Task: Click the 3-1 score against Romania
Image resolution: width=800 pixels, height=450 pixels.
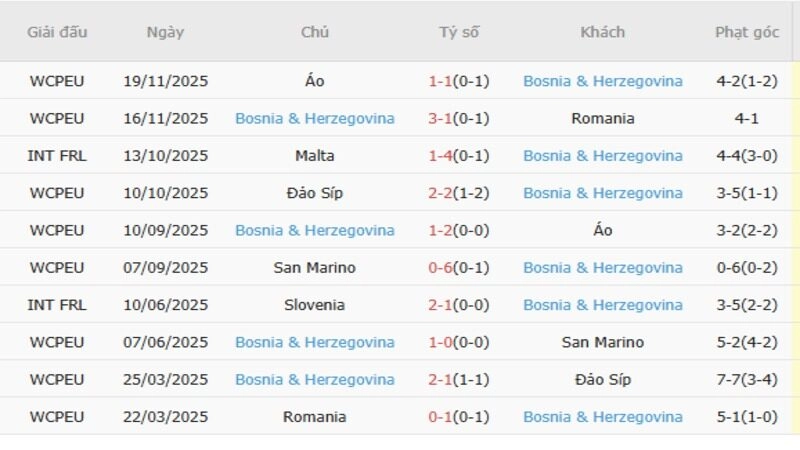Action: tap(440, 118)
